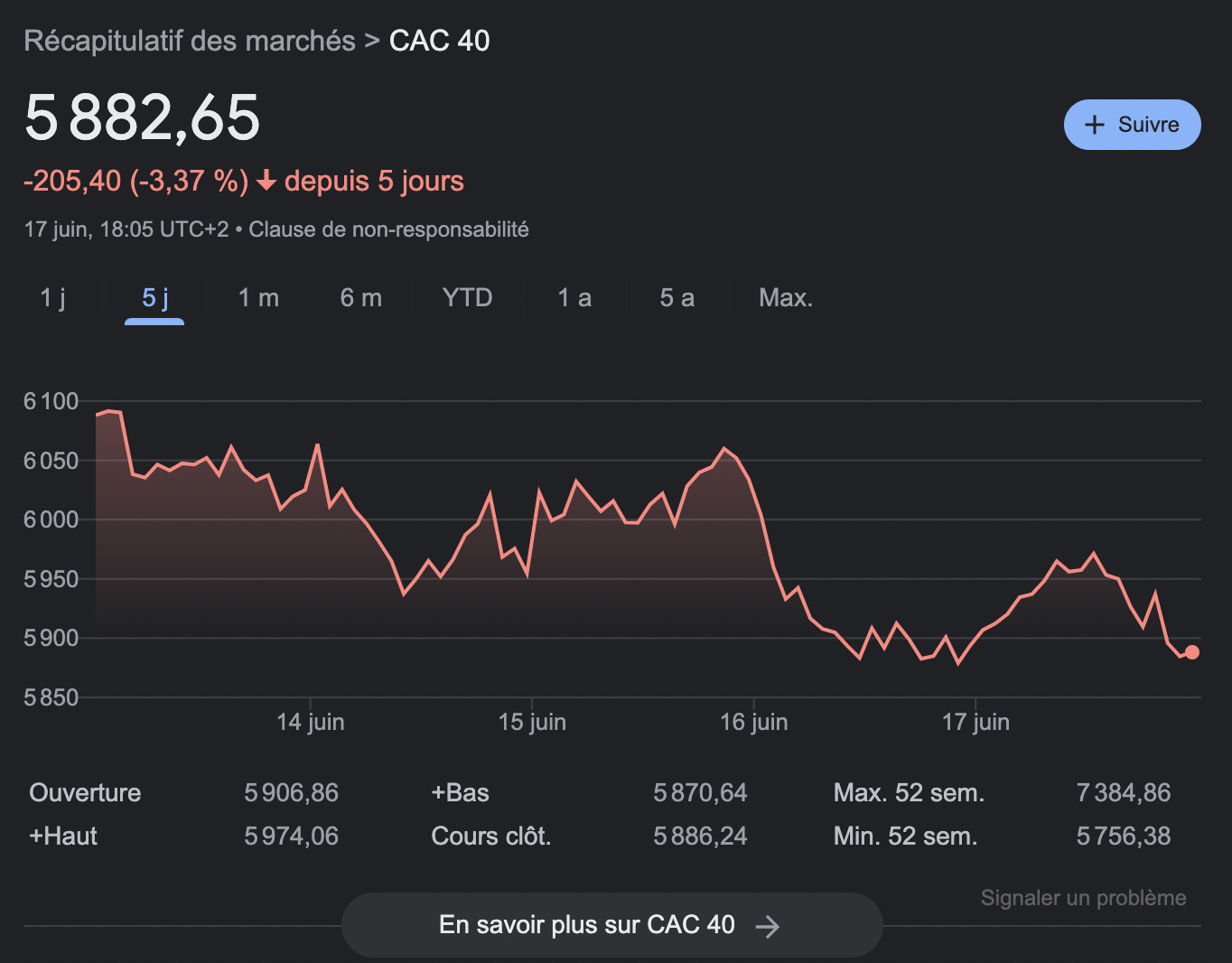
Task: Open the Max. range tab
Action: [x=786, y=297]
